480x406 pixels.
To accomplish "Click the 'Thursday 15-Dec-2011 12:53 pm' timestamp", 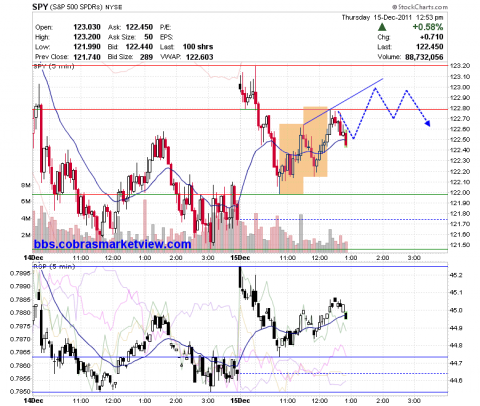I will [392, 17].
